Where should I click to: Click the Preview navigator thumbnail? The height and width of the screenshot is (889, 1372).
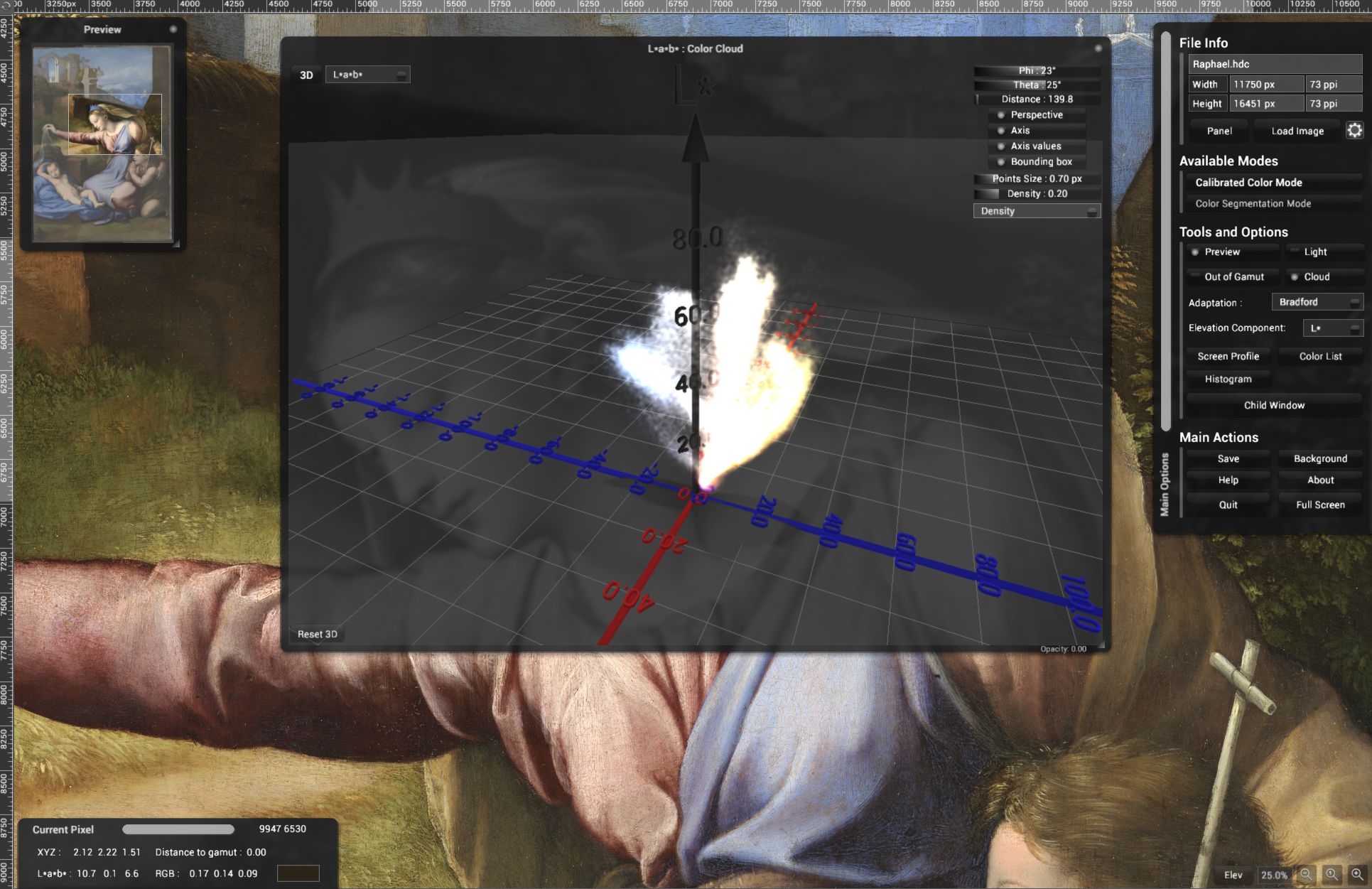tap(103, 142)
